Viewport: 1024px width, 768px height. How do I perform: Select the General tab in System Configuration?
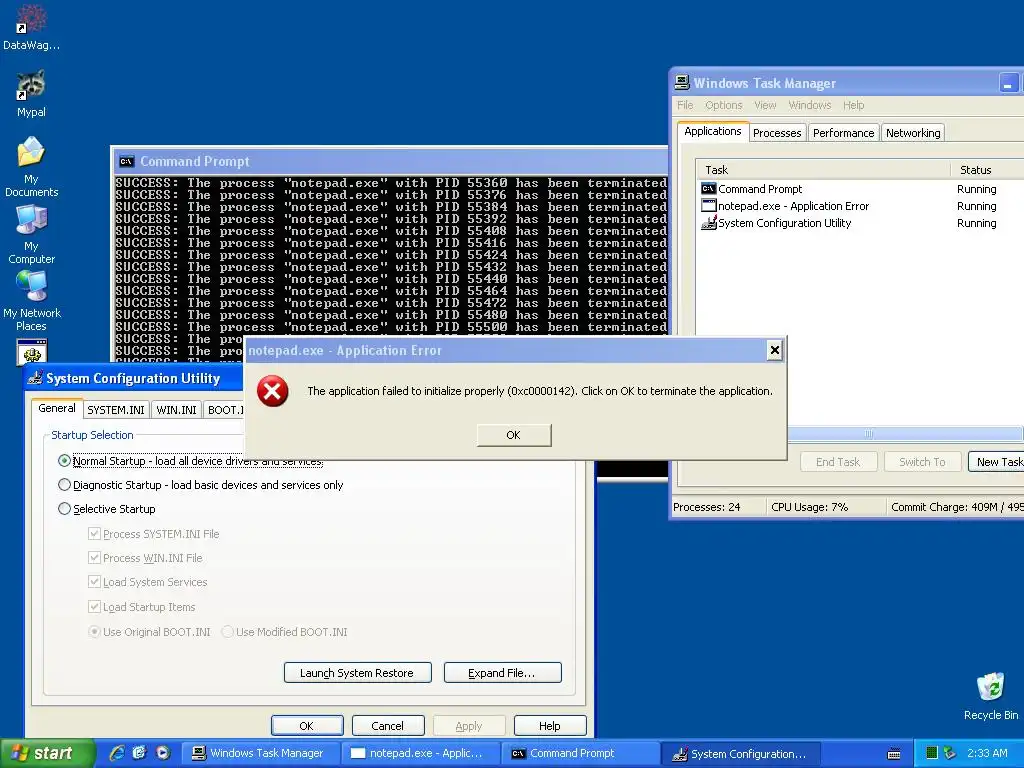tap(57, 408)
